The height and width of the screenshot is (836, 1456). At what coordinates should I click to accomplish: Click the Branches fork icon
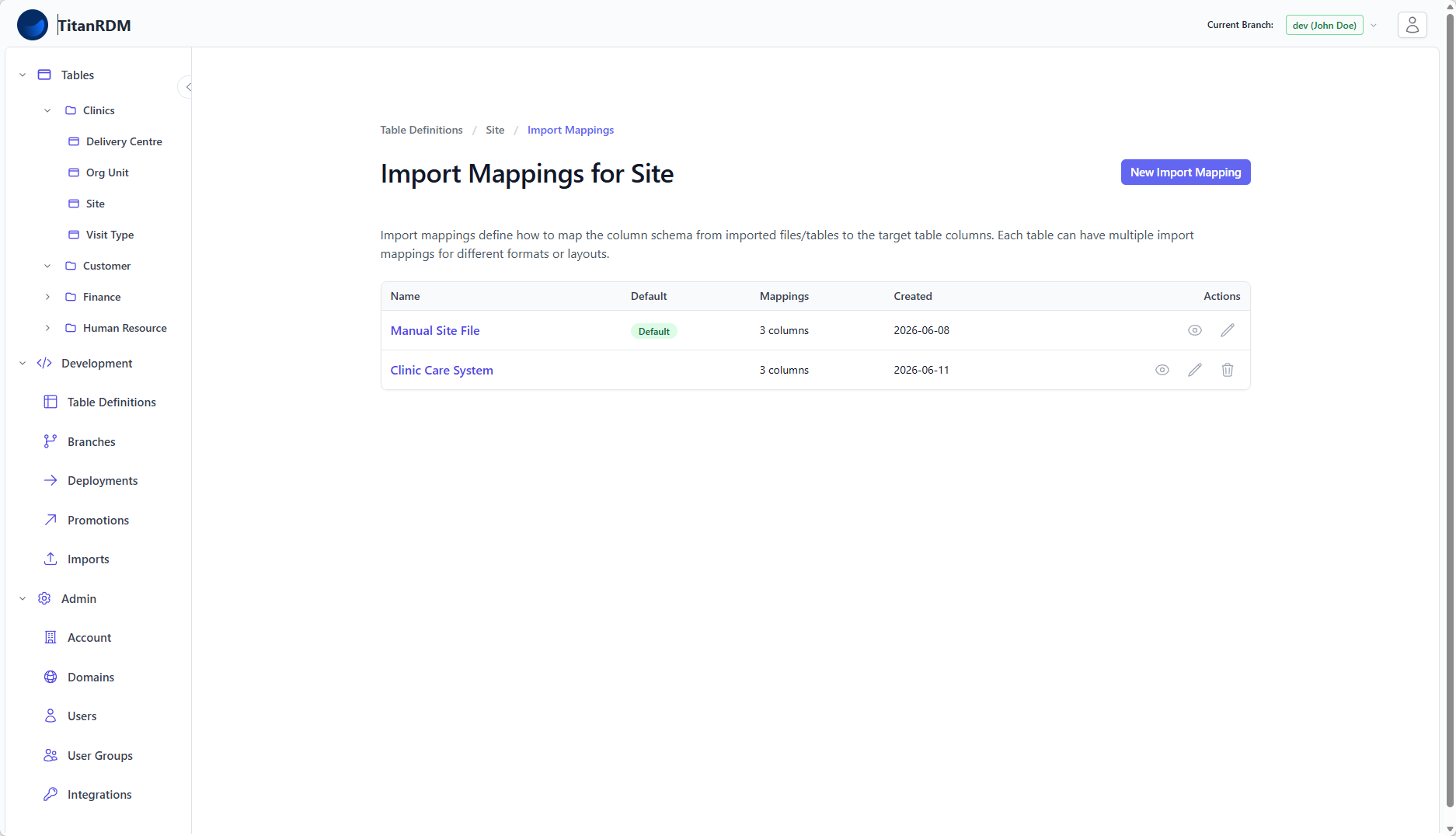pos(51,441)
